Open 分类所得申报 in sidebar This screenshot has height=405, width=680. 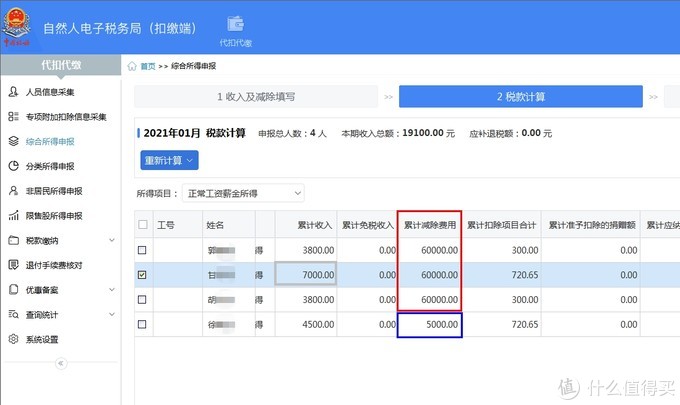coord(50,166)
